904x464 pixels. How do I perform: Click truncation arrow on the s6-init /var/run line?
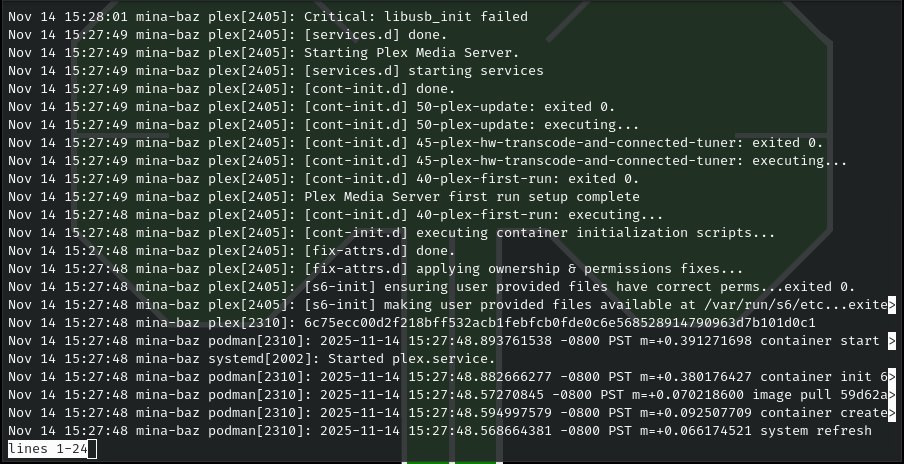892,305
